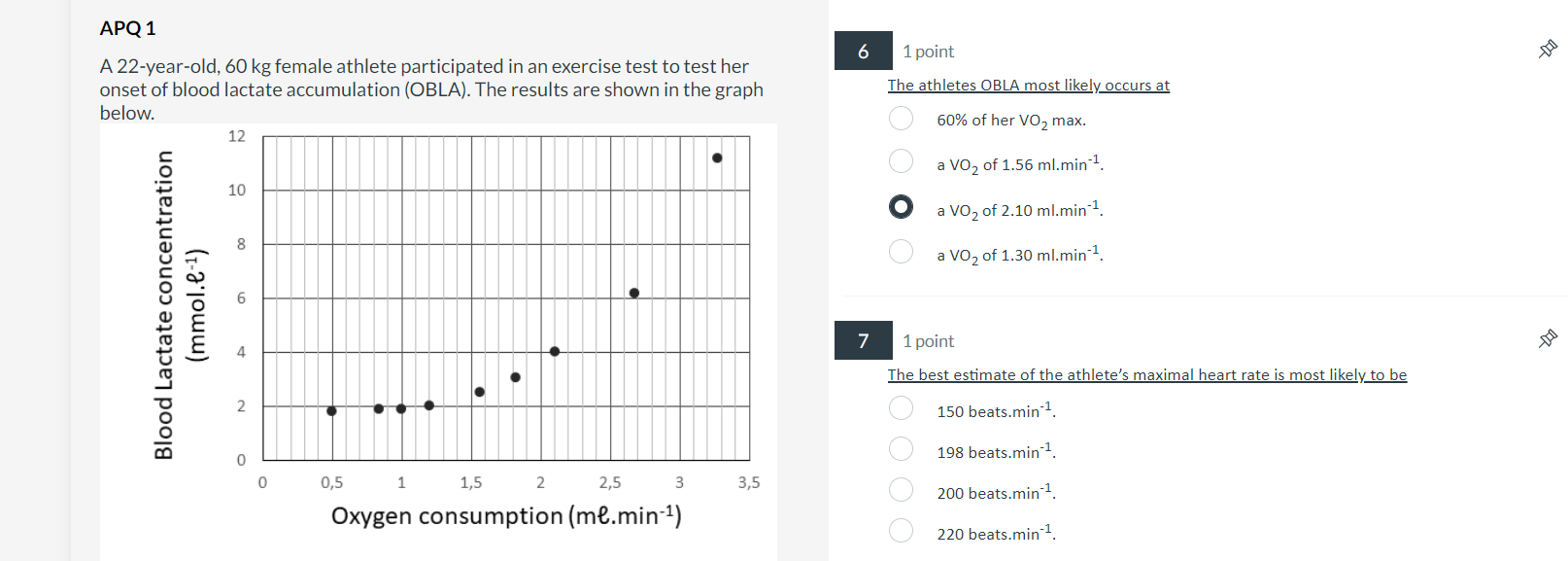The height and width of the screenshot is (561, 1568).
Task: Click the highest data point on the graph
Action: pyautogui.click(x=717, y=156)
